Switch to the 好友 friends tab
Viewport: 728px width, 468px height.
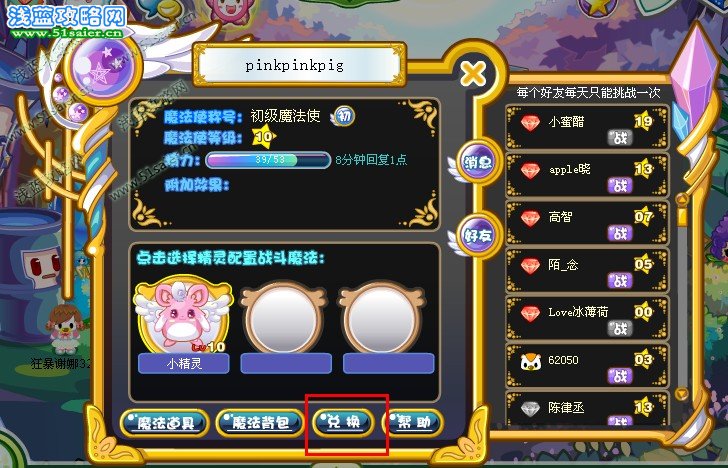click(478, 235)
